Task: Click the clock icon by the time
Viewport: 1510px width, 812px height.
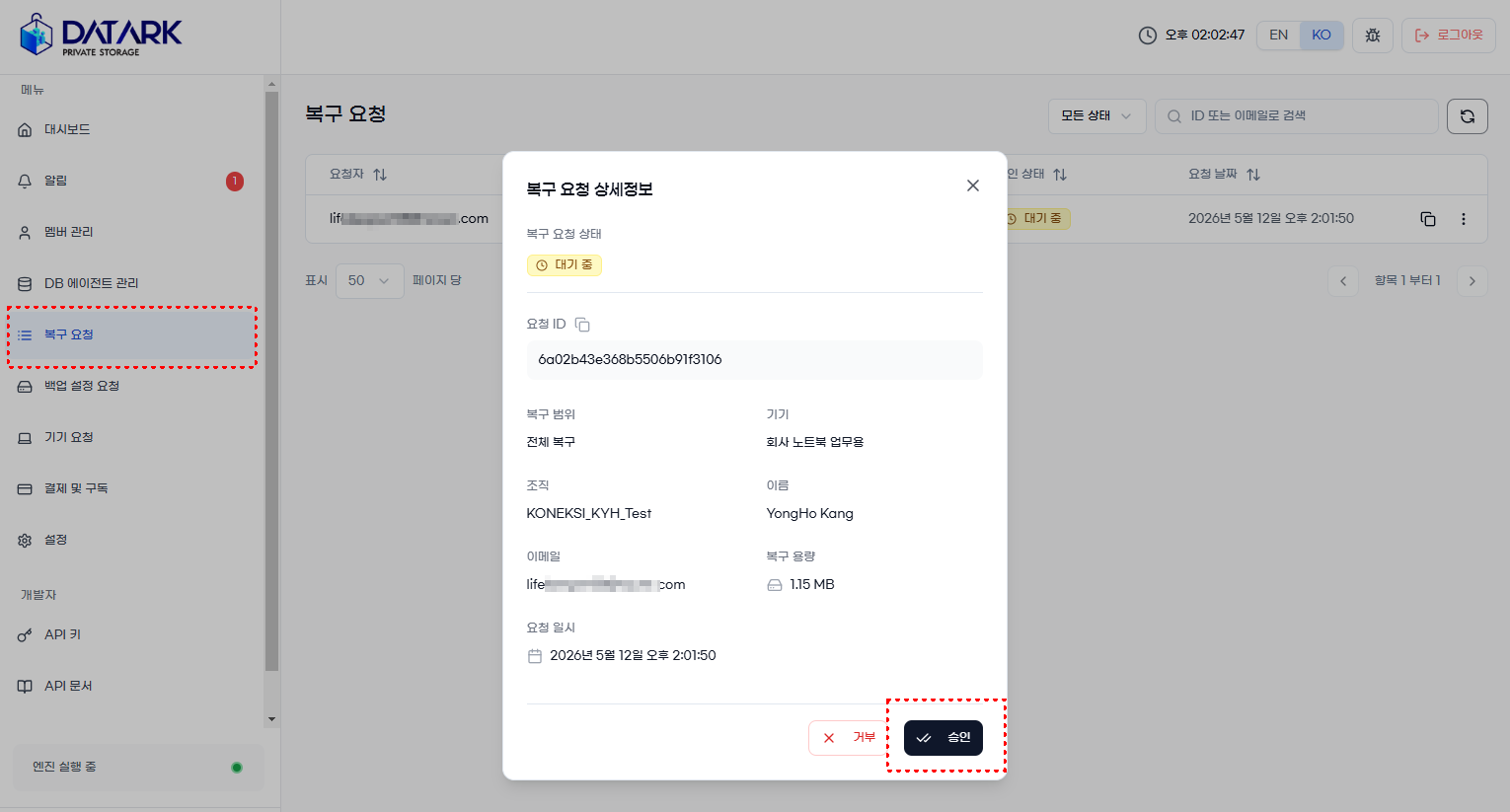Action: [x=1147, y=36]
